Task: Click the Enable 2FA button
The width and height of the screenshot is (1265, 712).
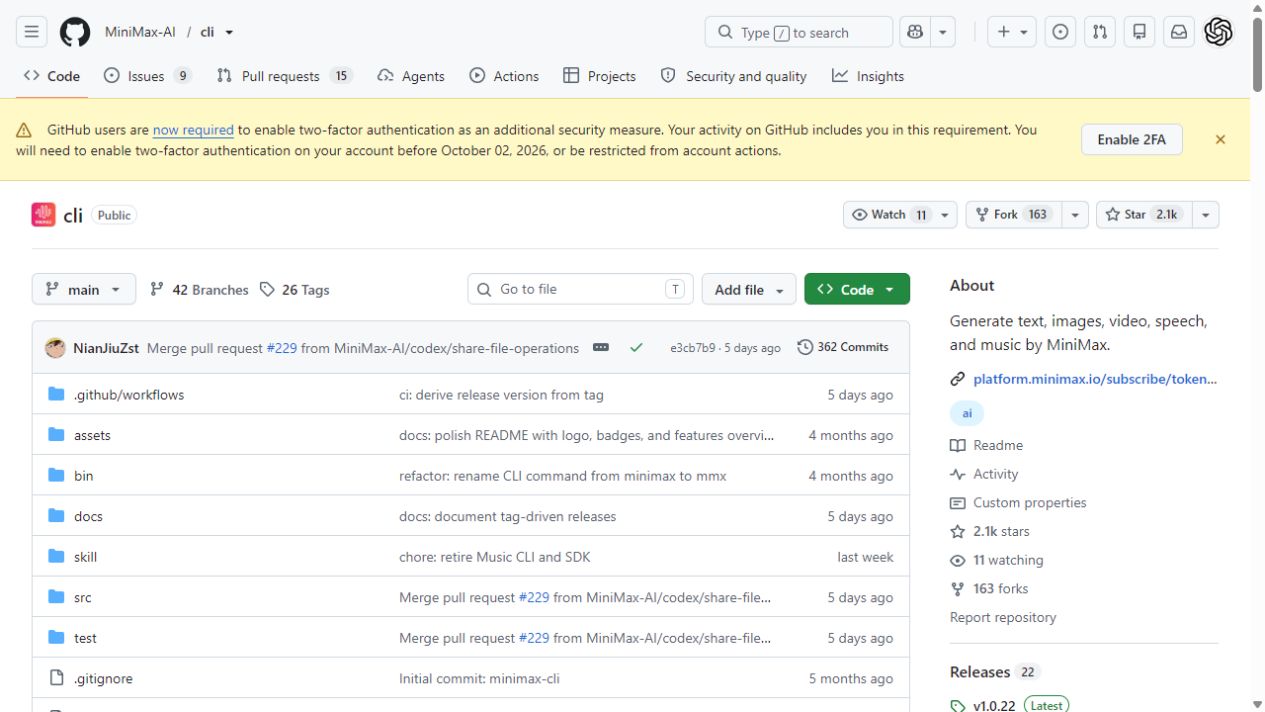Action: pyautogui.click(x=1131, y=140)
